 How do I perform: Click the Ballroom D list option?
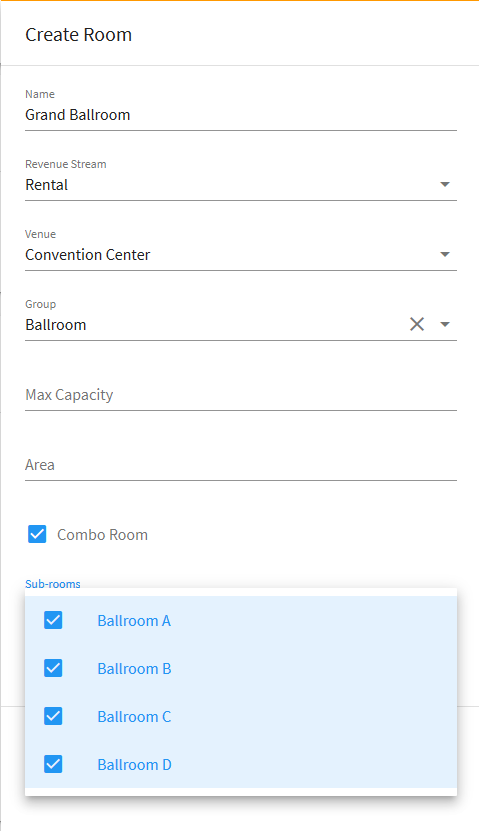[241, 764]
